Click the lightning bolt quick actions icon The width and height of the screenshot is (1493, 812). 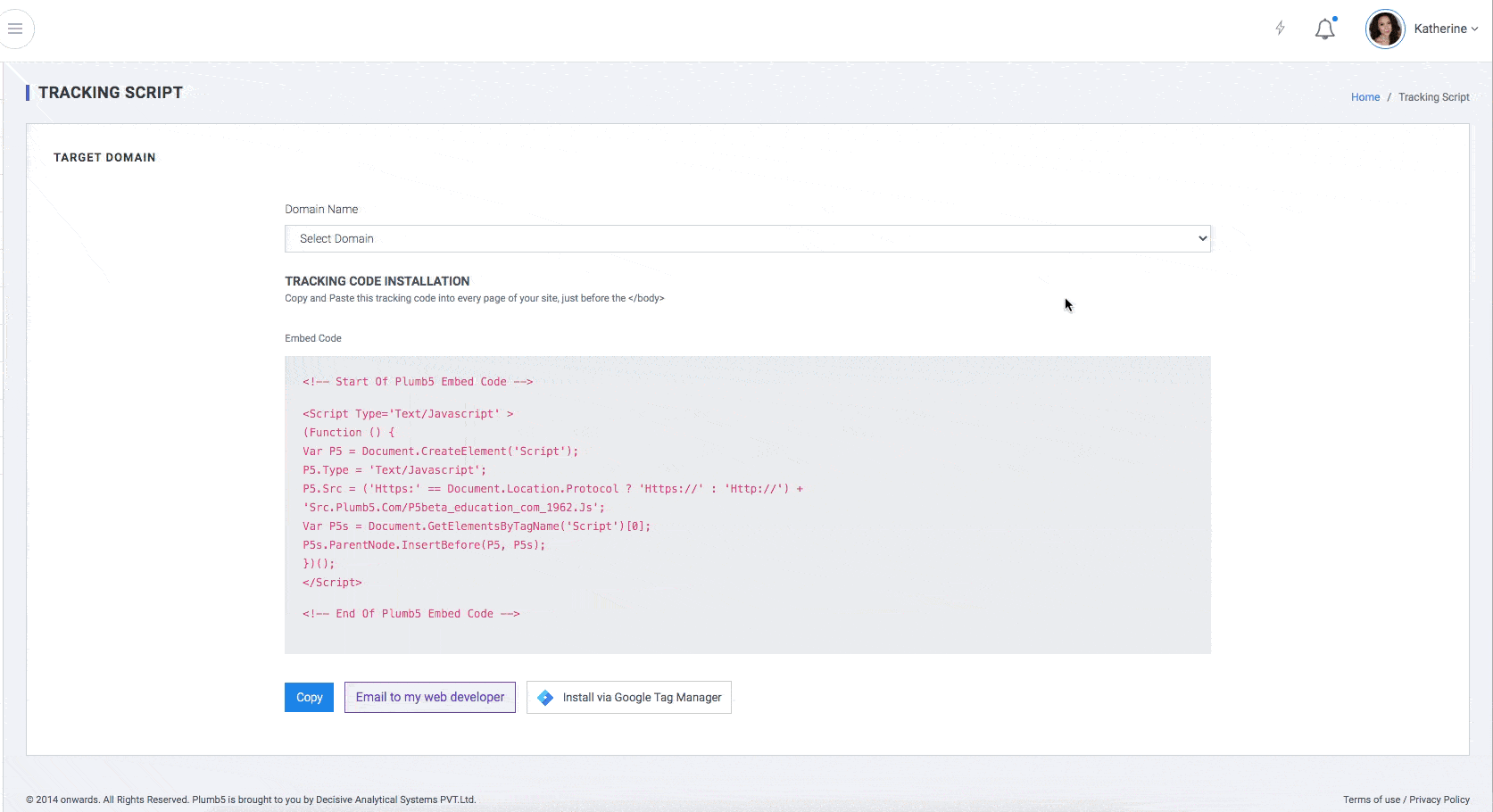(x=1280, y=29)
